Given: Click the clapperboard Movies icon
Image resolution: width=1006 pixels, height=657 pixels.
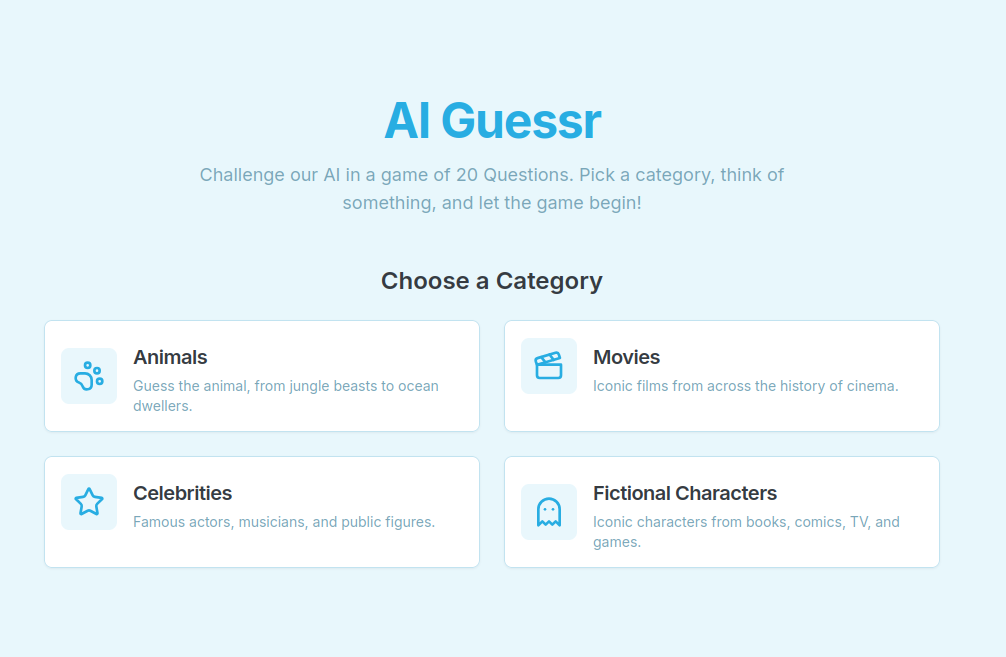Looking at the screenshot, I should tap(549, 366).
